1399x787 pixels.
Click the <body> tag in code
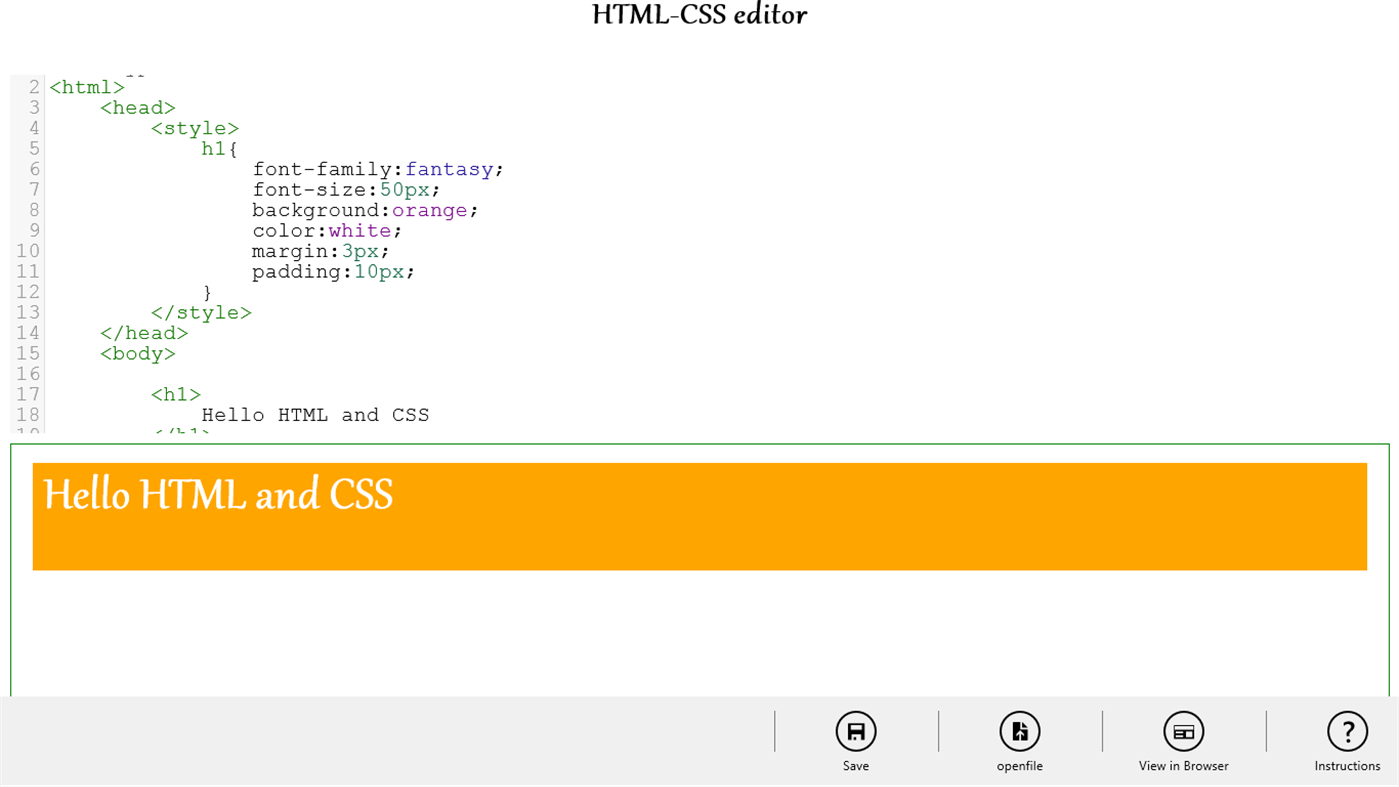point(138,354)
